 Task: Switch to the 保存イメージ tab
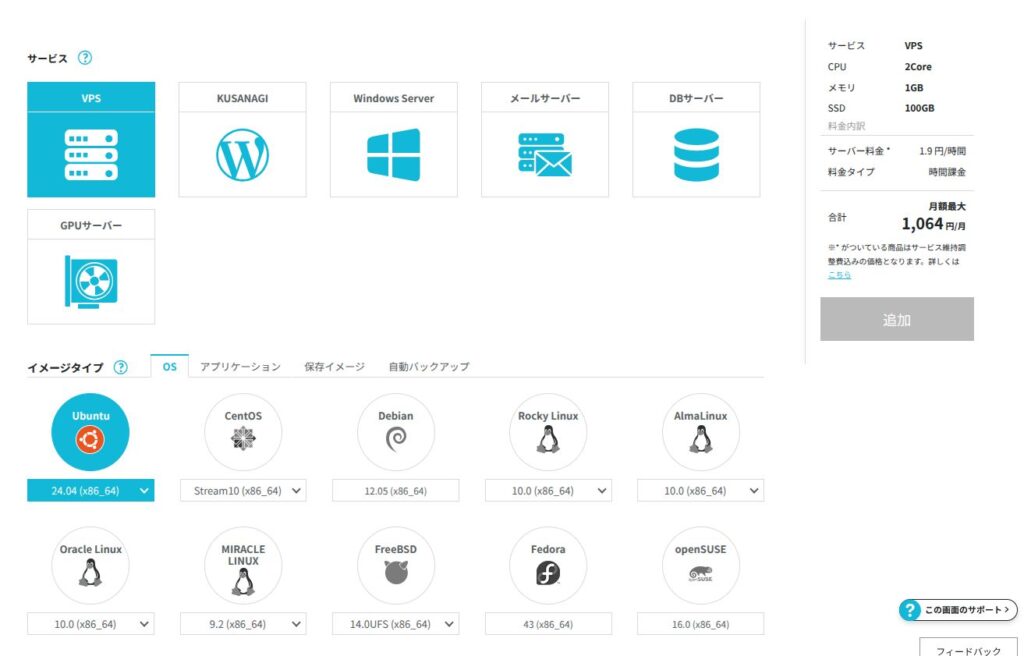coord(334,367)
